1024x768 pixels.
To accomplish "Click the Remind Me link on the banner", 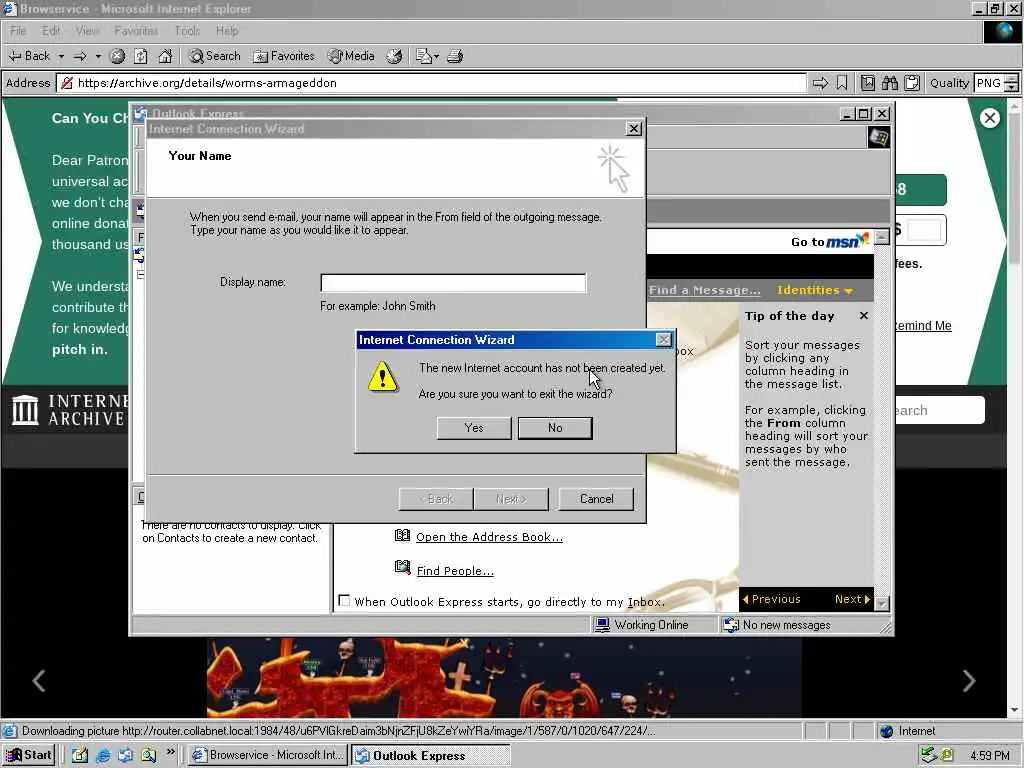I will [922, 325].
